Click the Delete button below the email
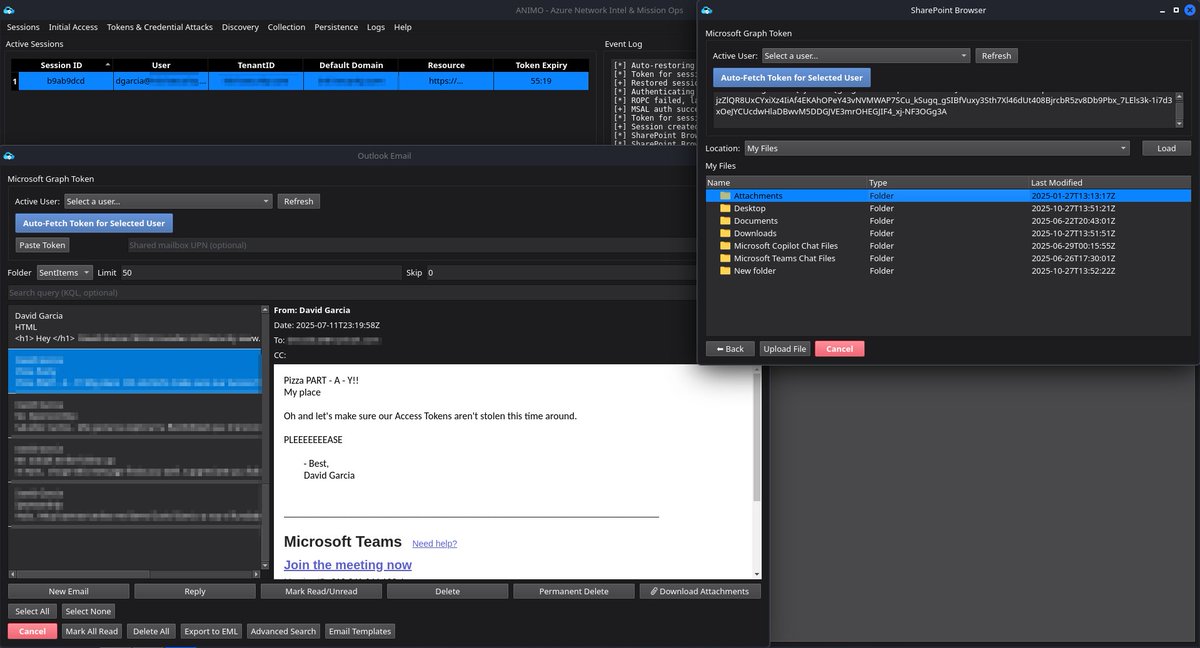Screen dimensions: 1200x648 [448, 591]
